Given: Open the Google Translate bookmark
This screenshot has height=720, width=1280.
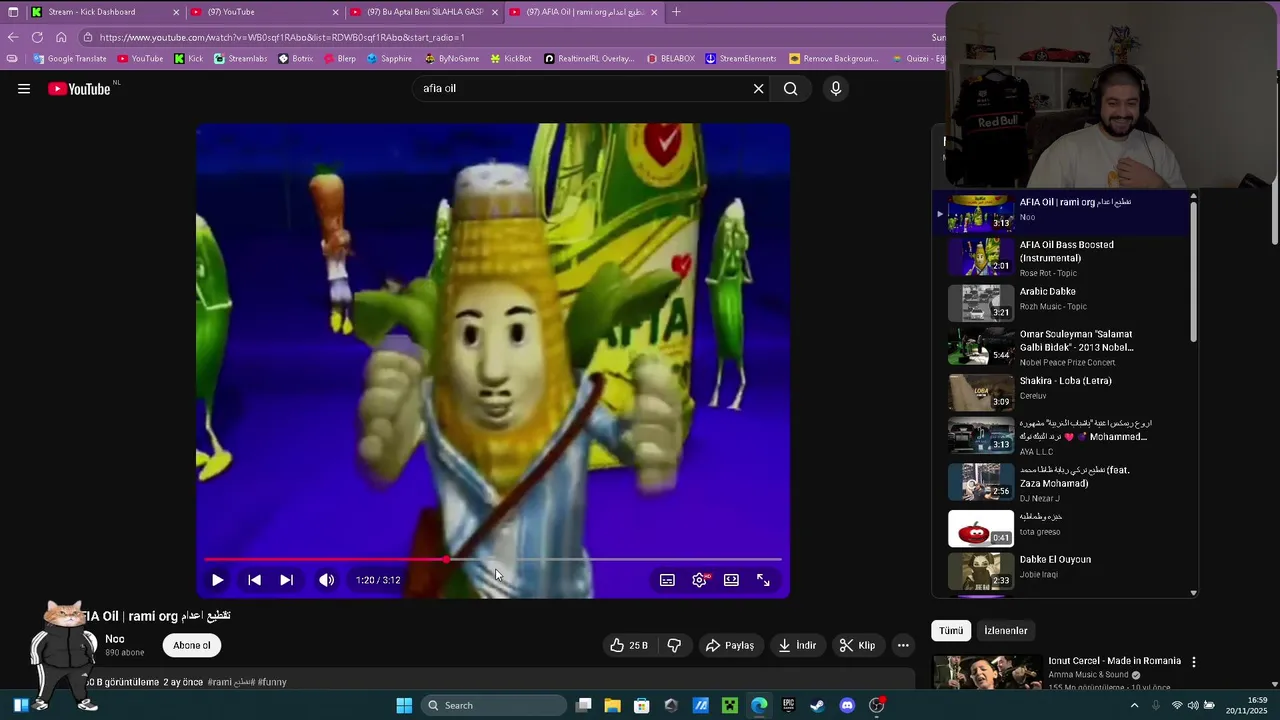Looking at the screenshot, I should [x=70, y=59].
